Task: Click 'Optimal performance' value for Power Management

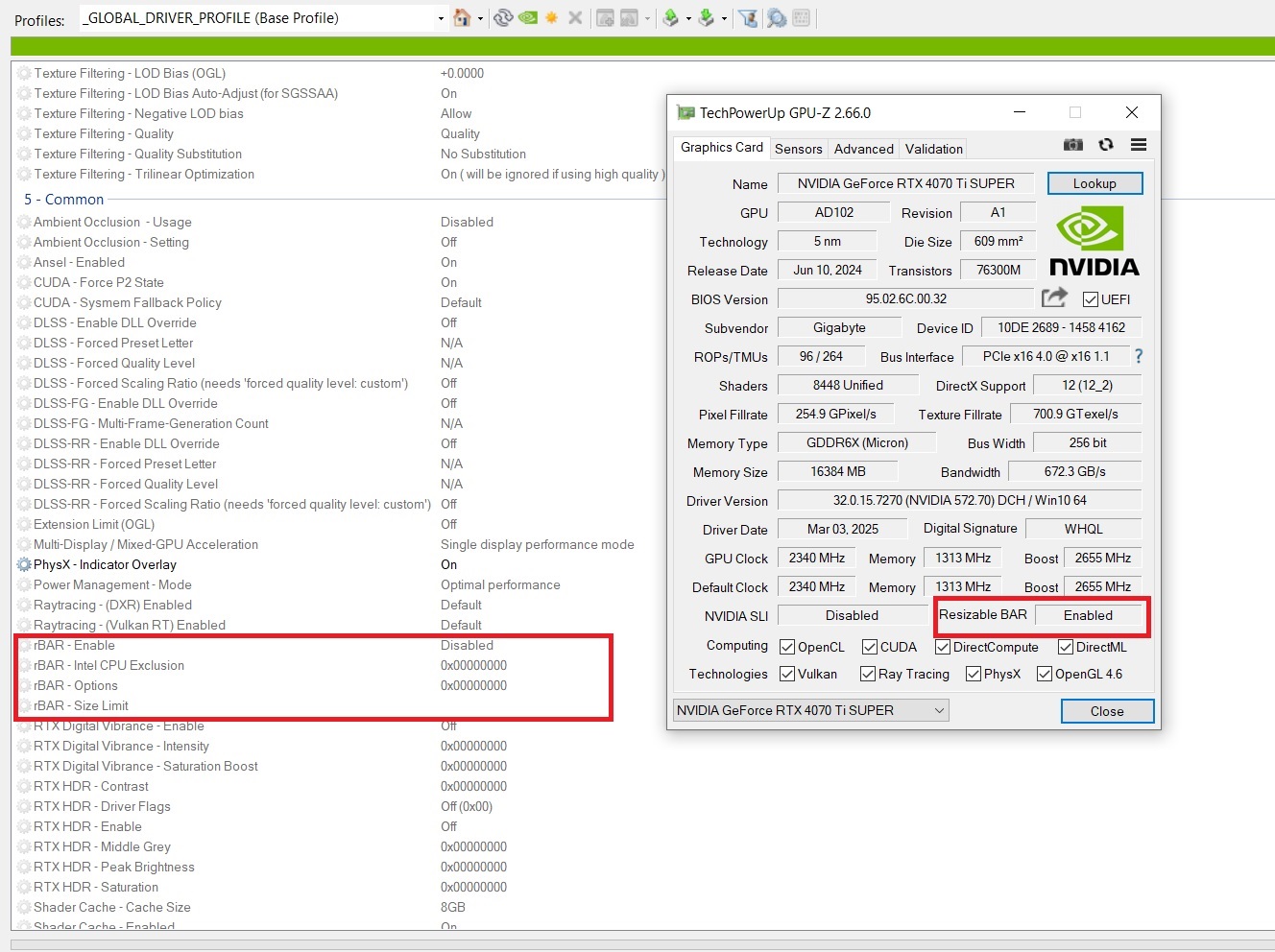Action: pos(500,584)
